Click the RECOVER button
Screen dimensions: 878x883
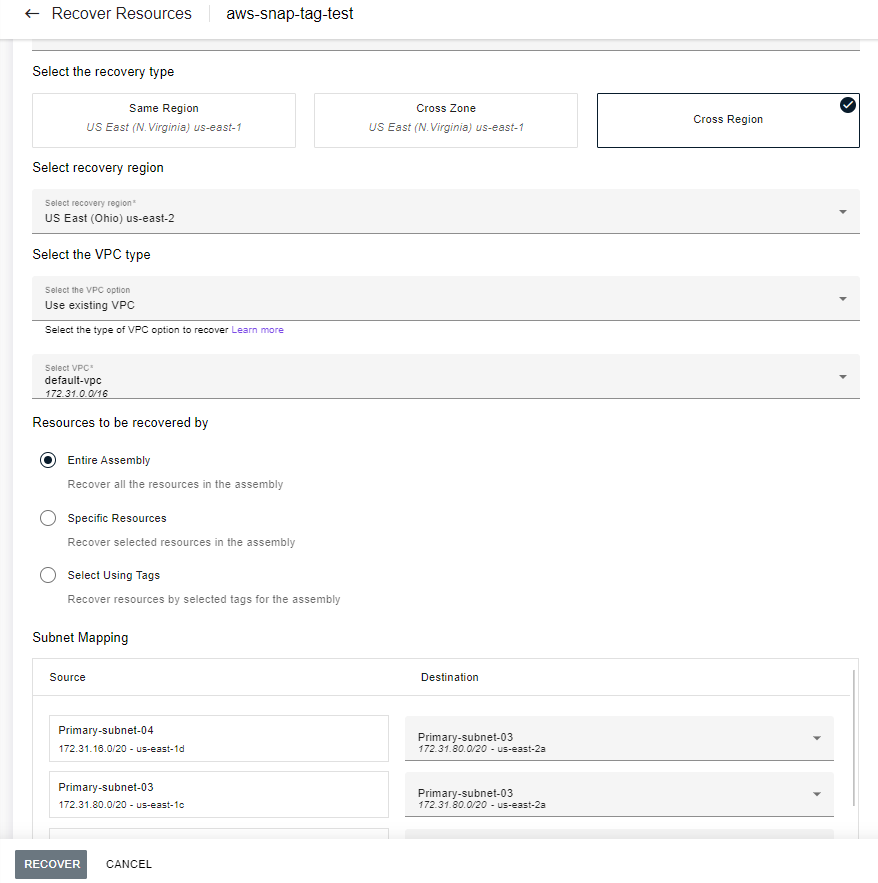50,864
